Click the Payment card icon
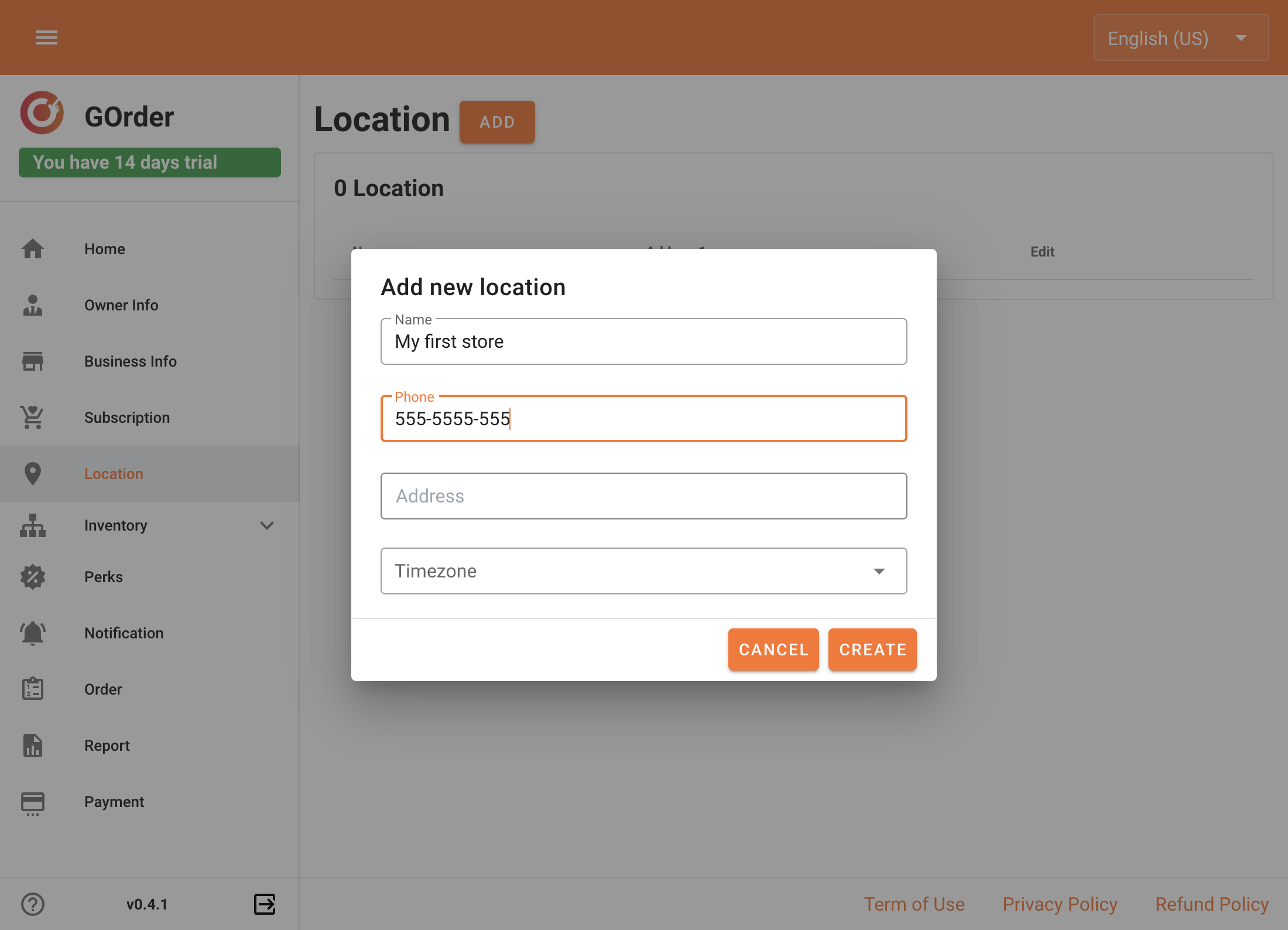The height and width of the screenshot is (930, 1288). coord(33,803)
